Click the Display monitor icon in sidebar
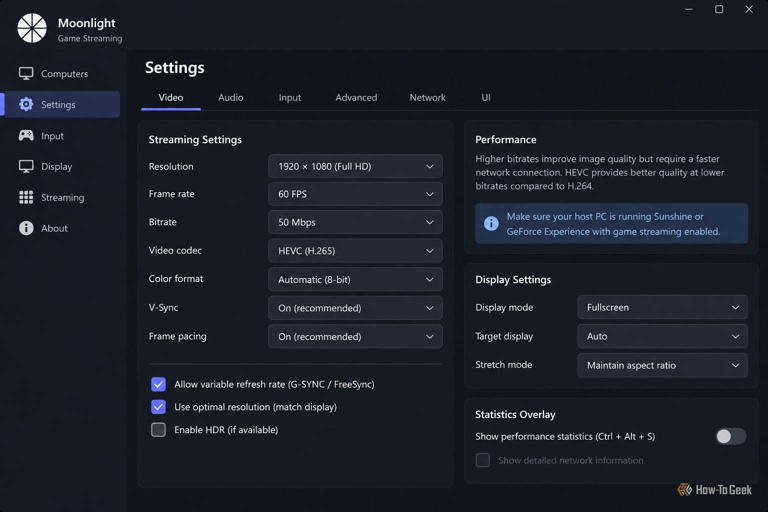 (26, 167)
